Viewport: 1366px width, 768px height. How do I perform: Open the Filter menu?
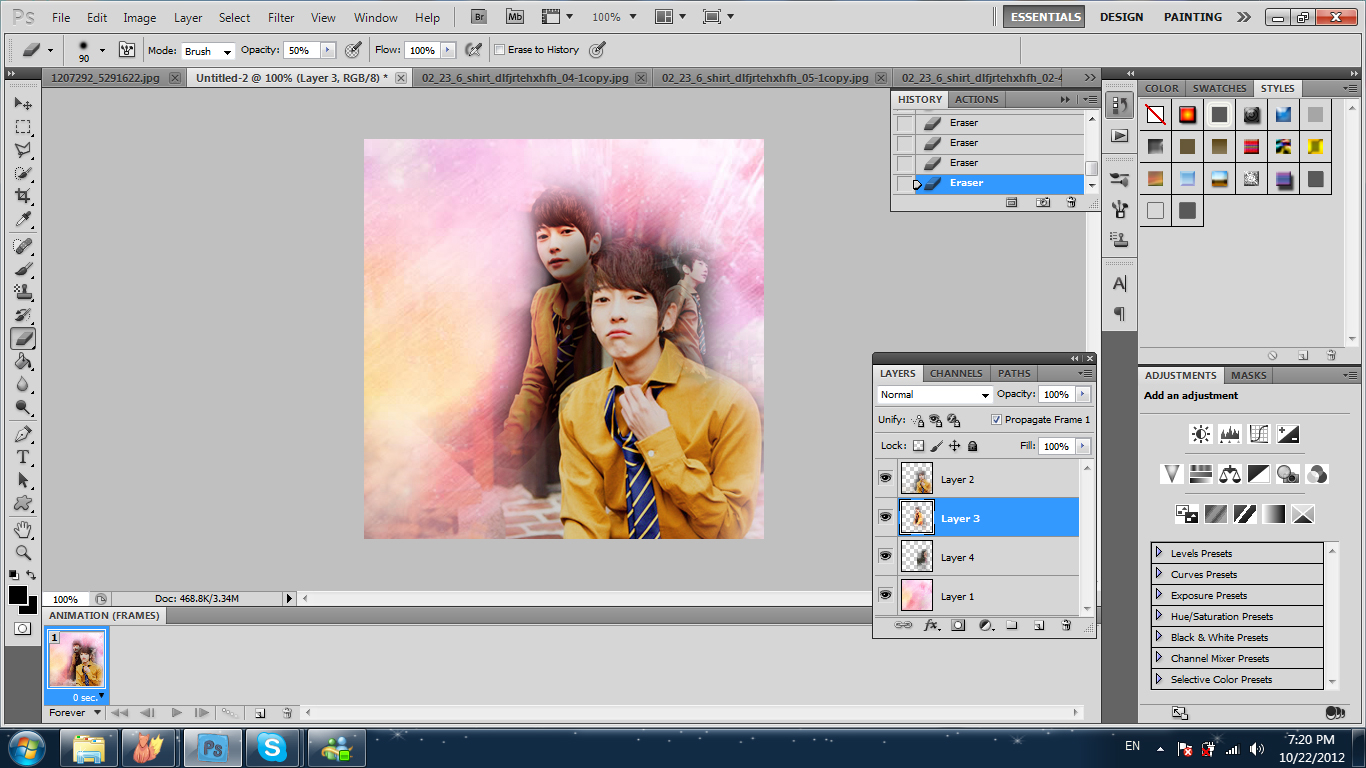[x=281, y=18]
